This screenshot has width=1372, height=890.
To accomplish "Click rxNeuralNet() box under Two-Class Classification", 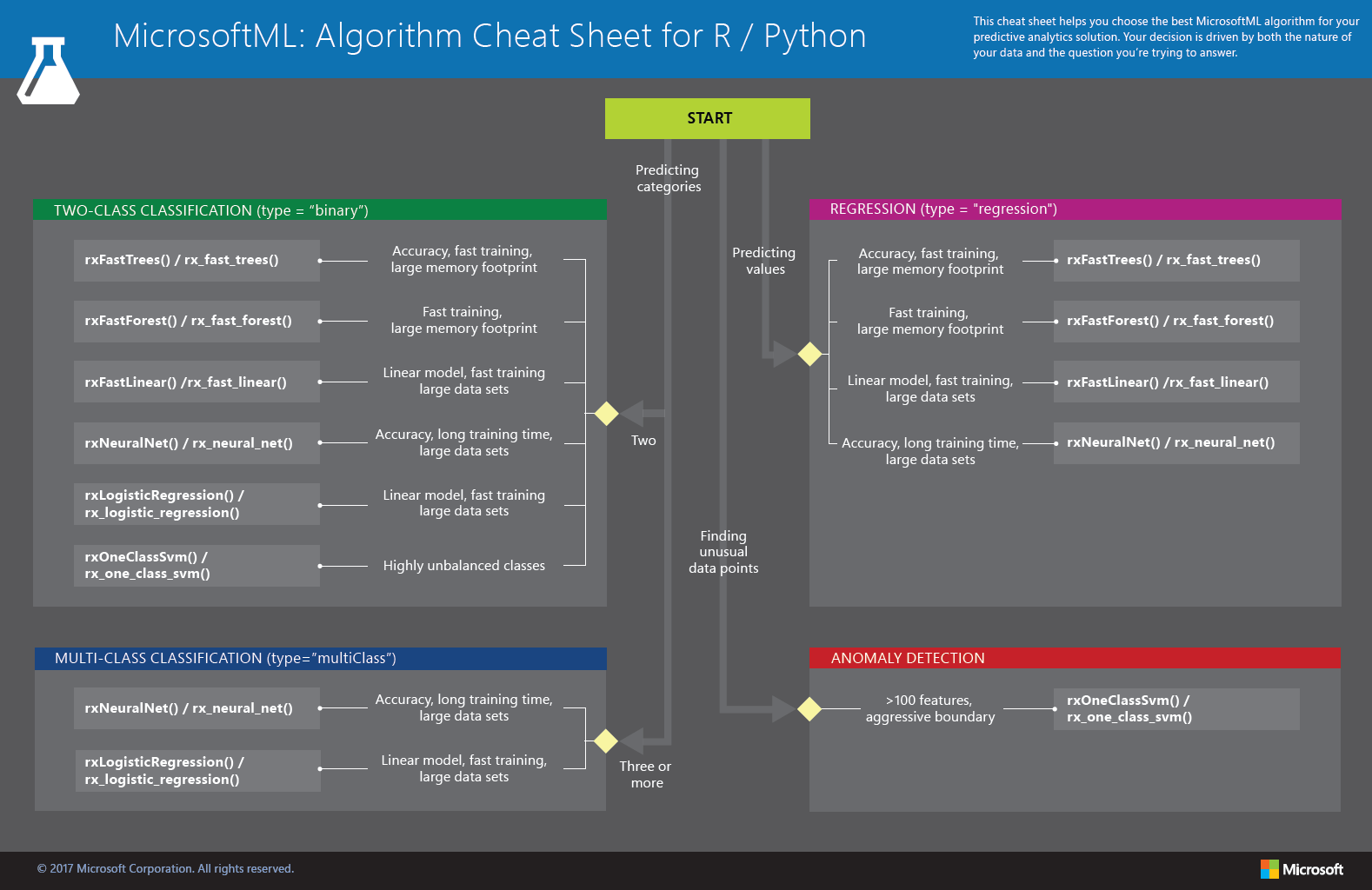I will pos(196,443).
